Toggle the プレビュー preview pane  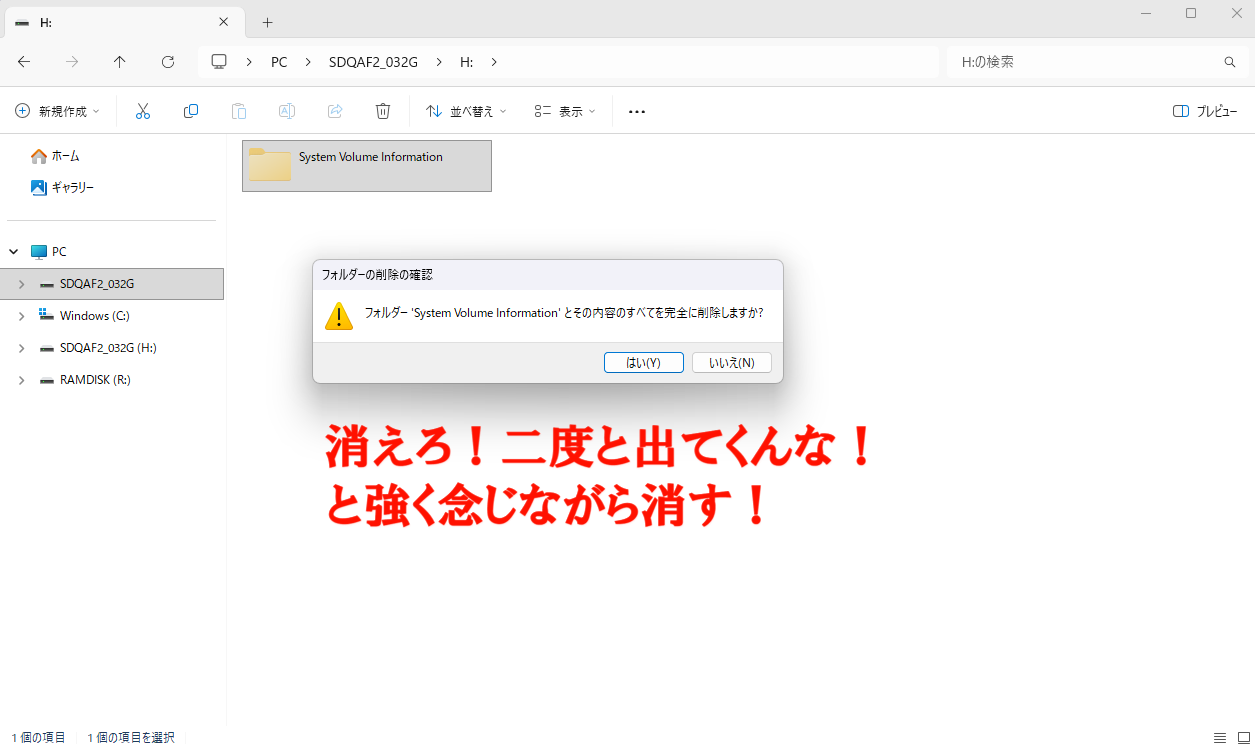click(x=1205, y=111)
